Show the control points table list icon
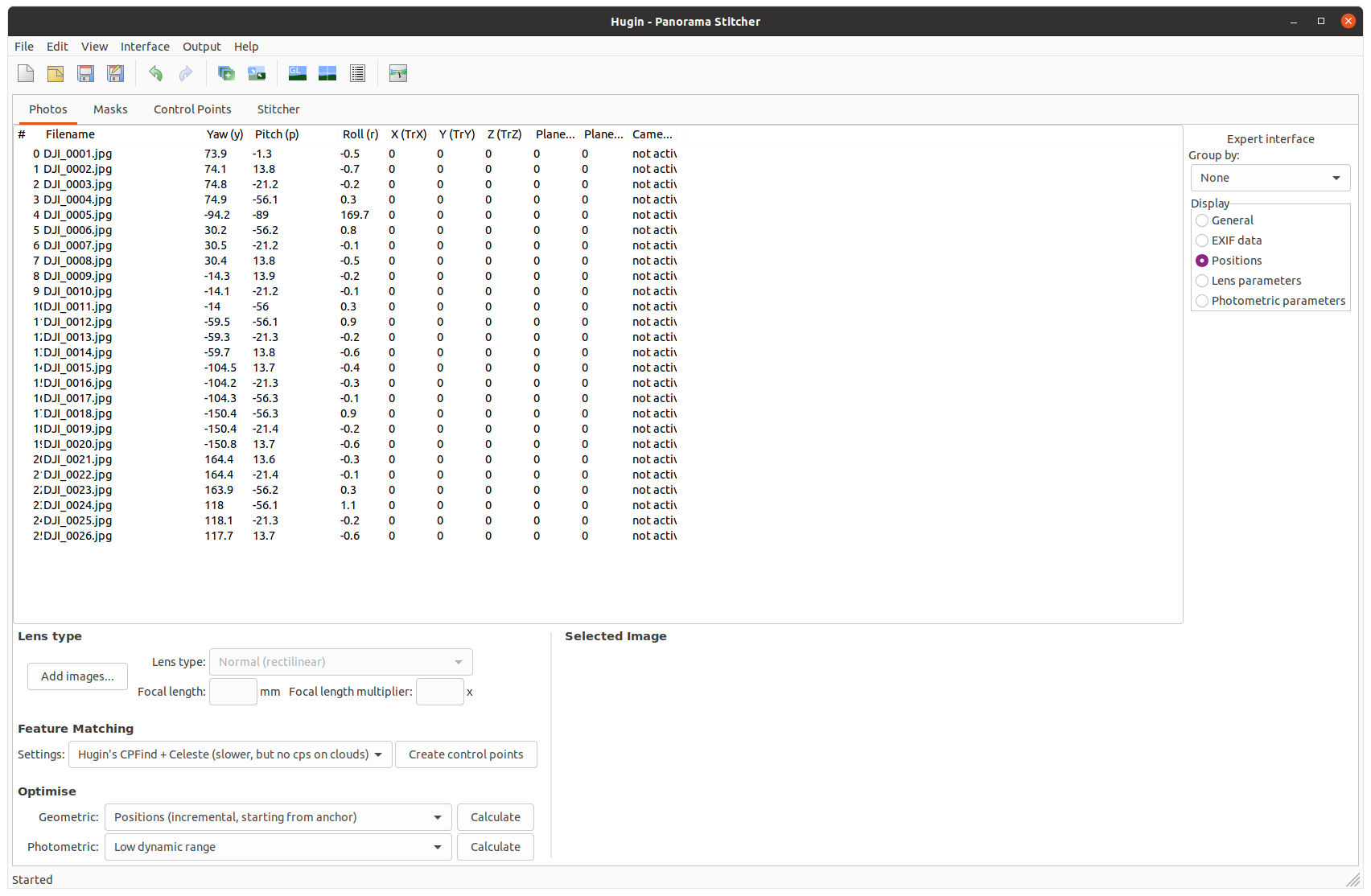1371x896 pixels. [358, 74]
